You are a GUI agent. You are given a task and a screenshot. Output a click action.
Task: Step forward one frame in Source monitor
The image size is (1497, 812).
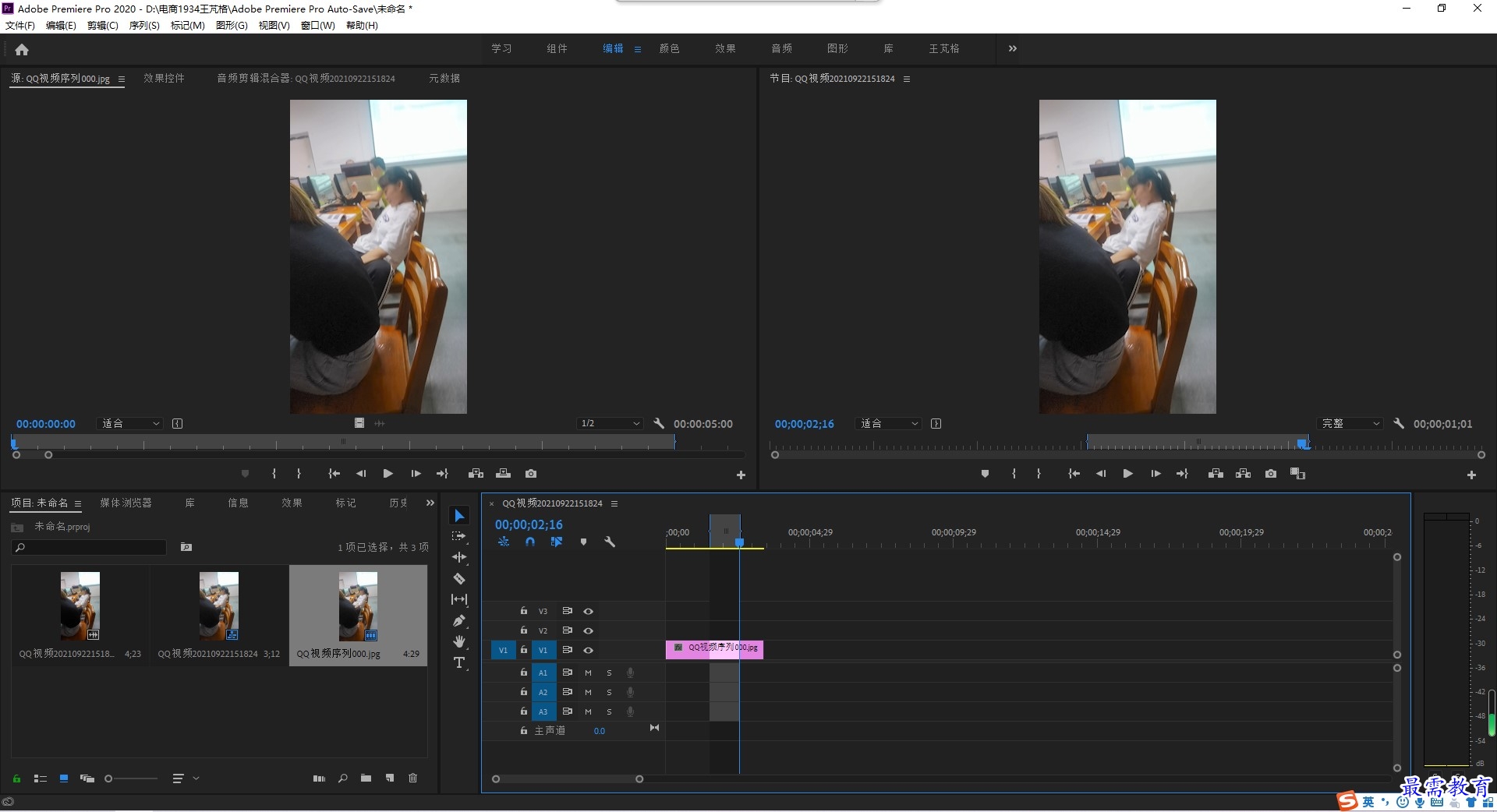point(416,474)
